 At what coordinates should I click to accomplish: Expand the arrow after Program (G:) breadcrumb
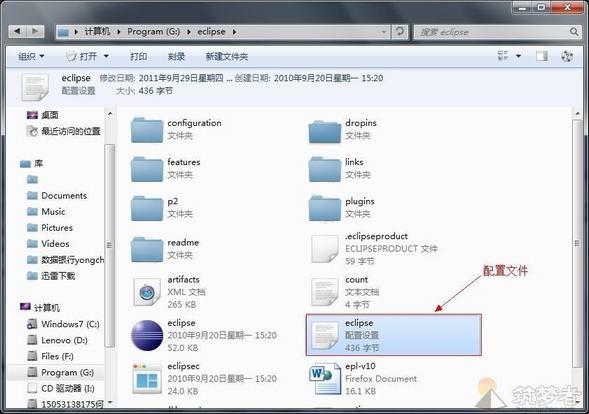click(x=188, y=32)
